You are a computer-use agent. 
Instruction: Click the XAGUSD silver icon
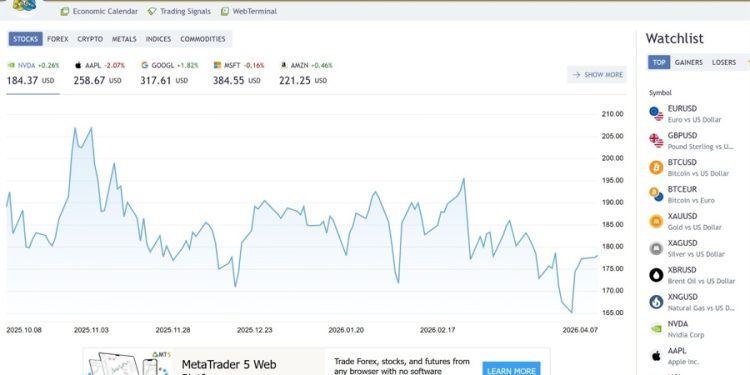point(656,248)
